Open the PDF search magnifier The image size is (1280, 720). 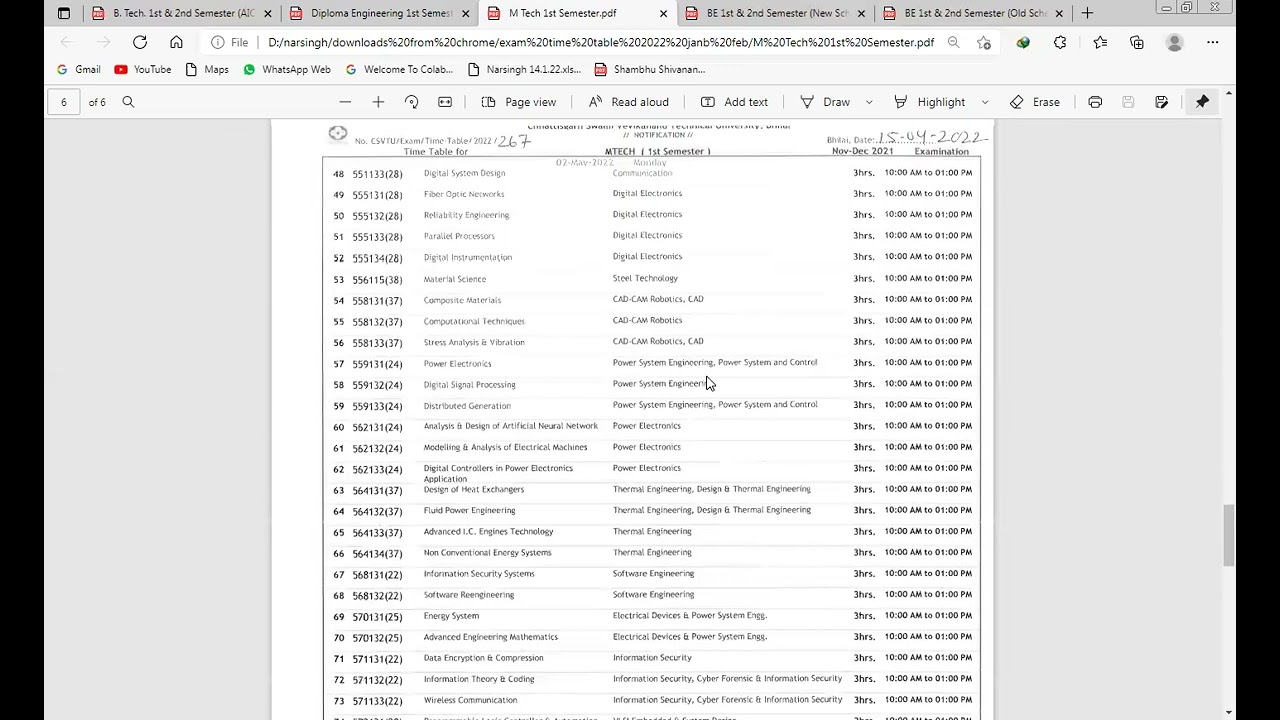click(x=128, y=102)
